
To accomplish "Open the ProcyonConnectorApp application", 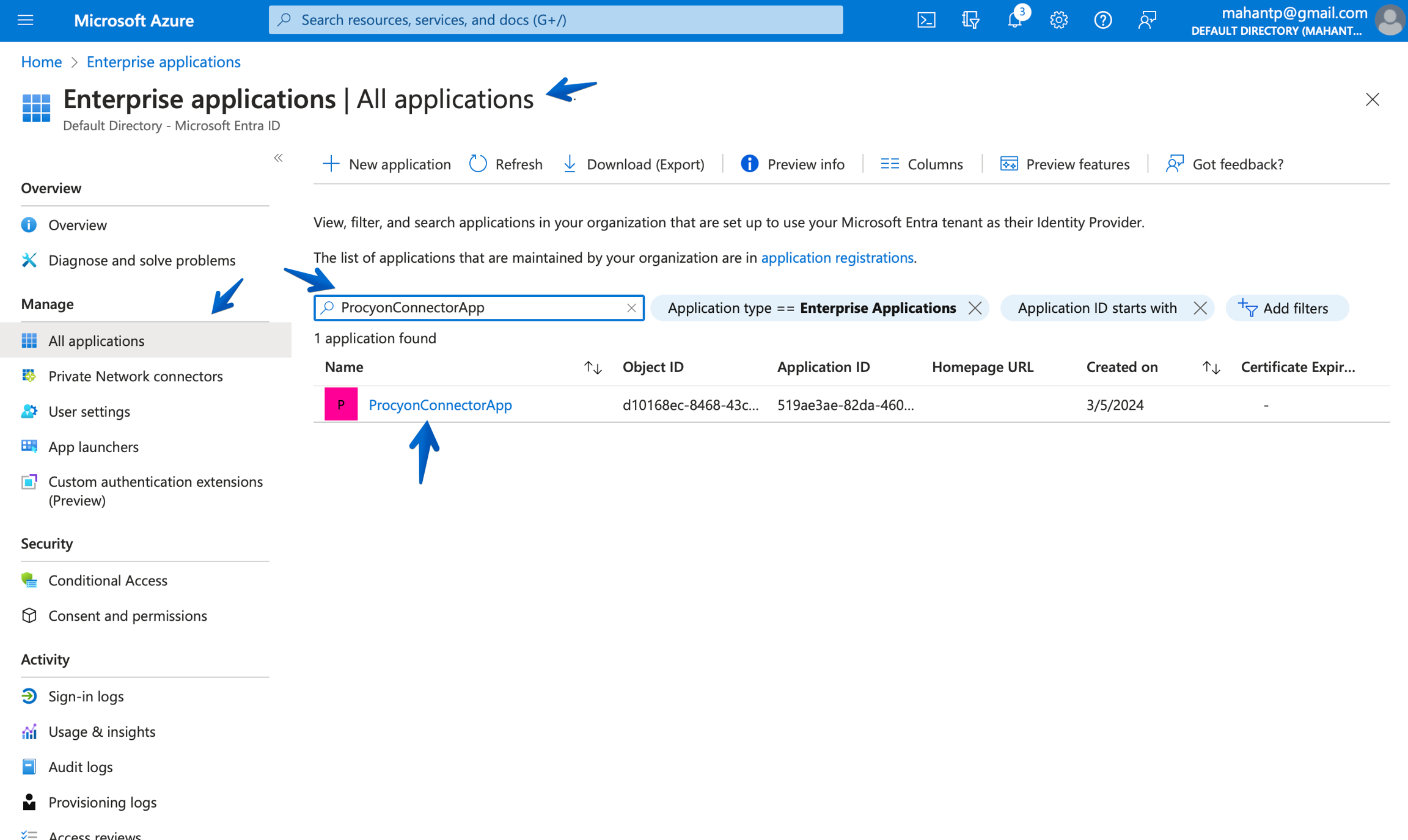I will coord(440,404).
